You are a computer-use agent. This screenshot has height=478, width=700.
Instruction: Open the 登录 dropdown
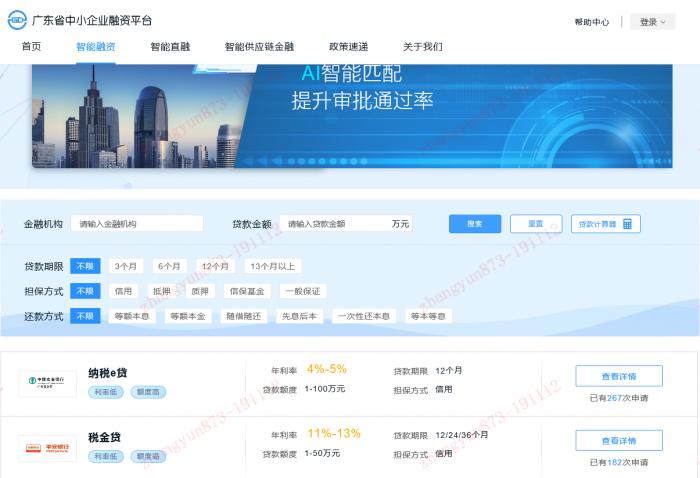coord(652,22)
